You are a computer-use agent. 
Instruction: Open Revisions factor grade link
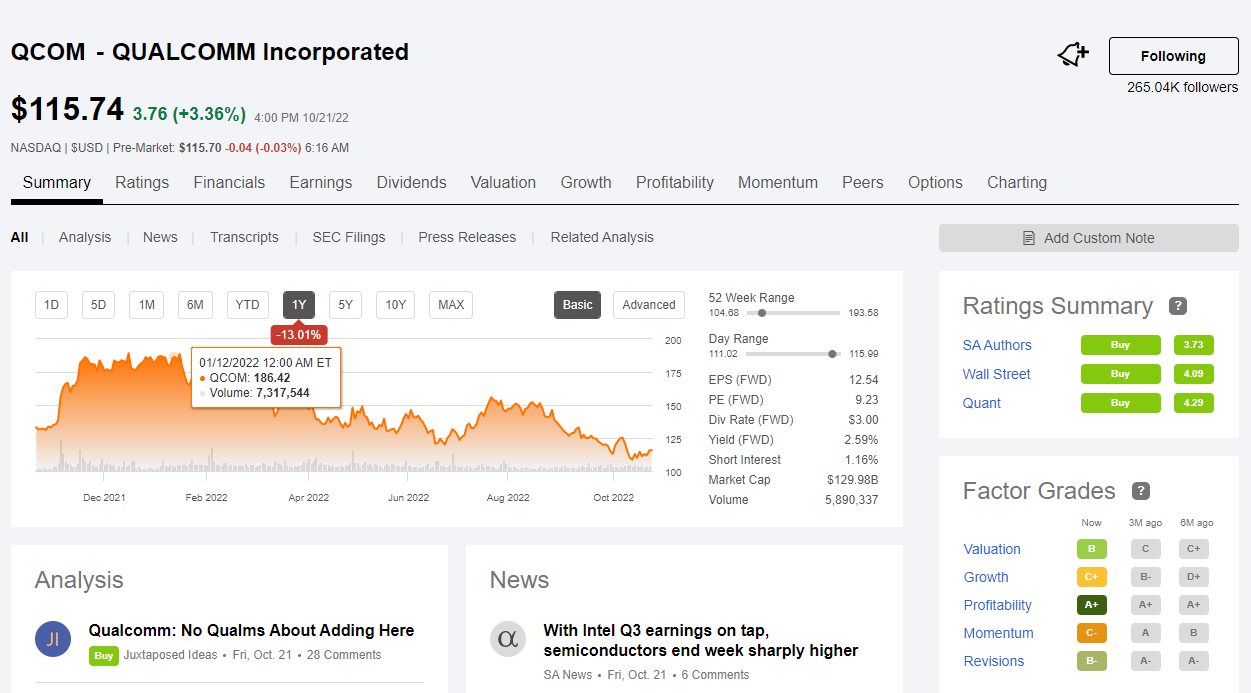(994, 661)
